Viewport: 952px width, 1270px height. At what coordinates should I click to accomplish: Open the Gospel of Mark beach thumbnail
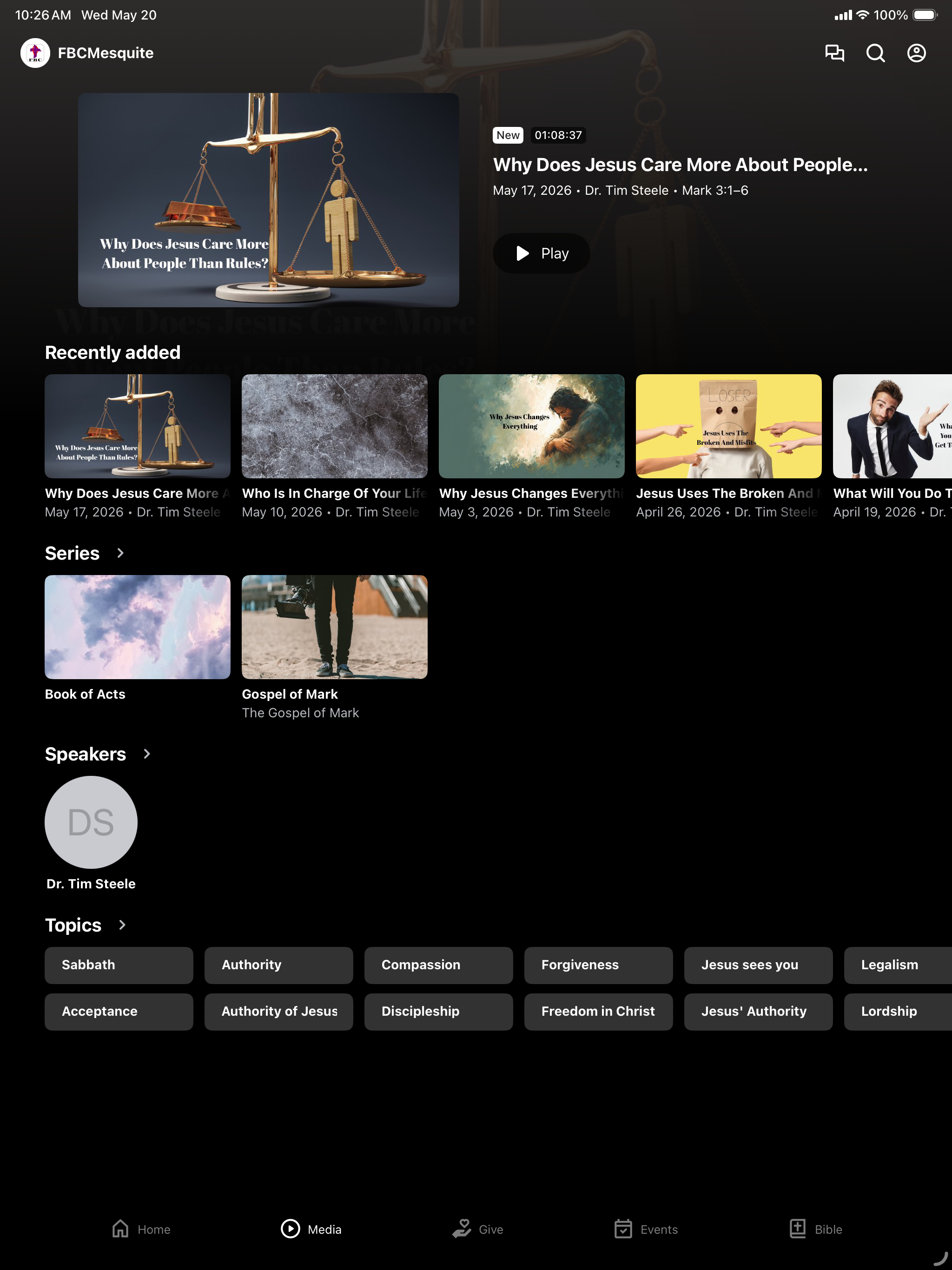335,627
